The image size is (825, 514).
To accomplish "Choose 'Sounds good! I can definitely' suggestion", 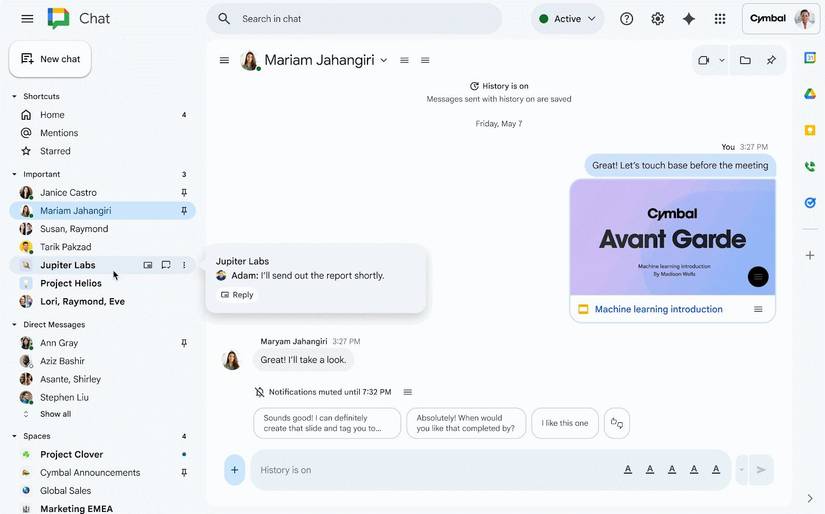I will tap(327, 423).
